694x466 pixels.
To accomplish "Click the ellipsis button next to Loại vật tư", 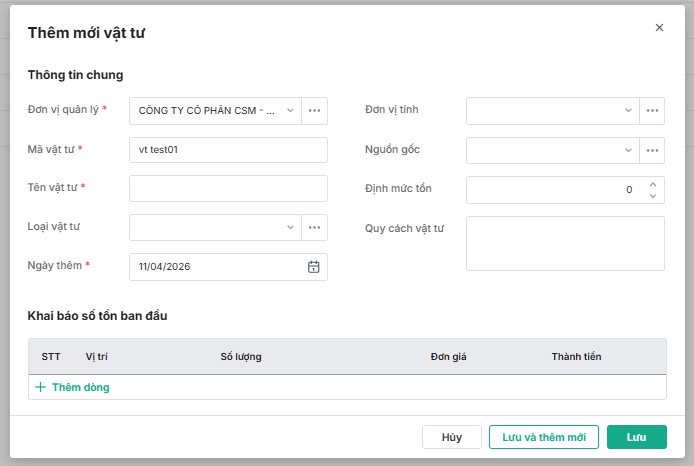I will pyautogui.click(x=315, y=228).
